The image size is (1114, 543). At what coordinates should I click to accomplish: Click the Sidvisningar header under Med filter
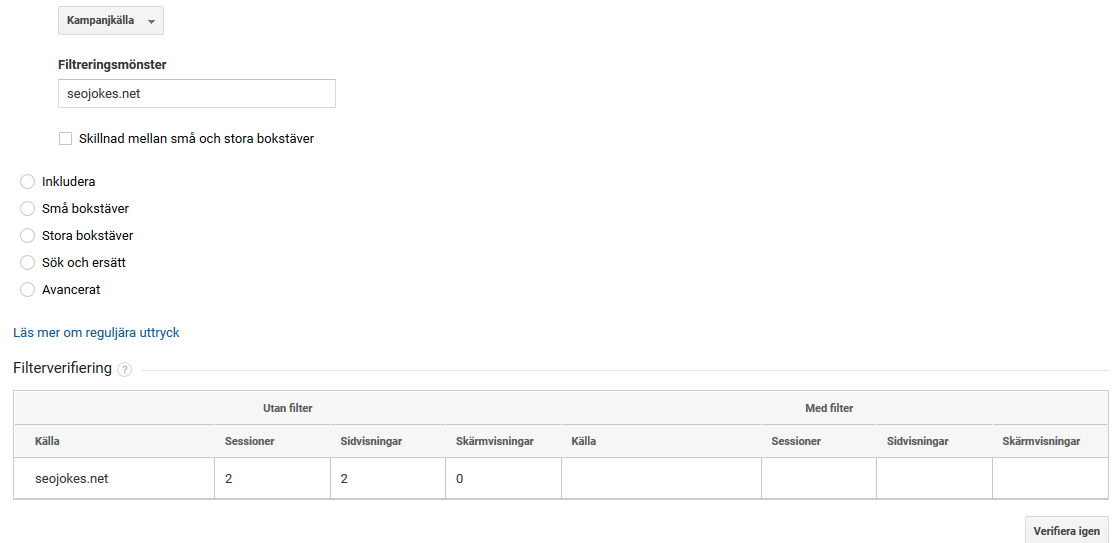(x=917, y=441)
